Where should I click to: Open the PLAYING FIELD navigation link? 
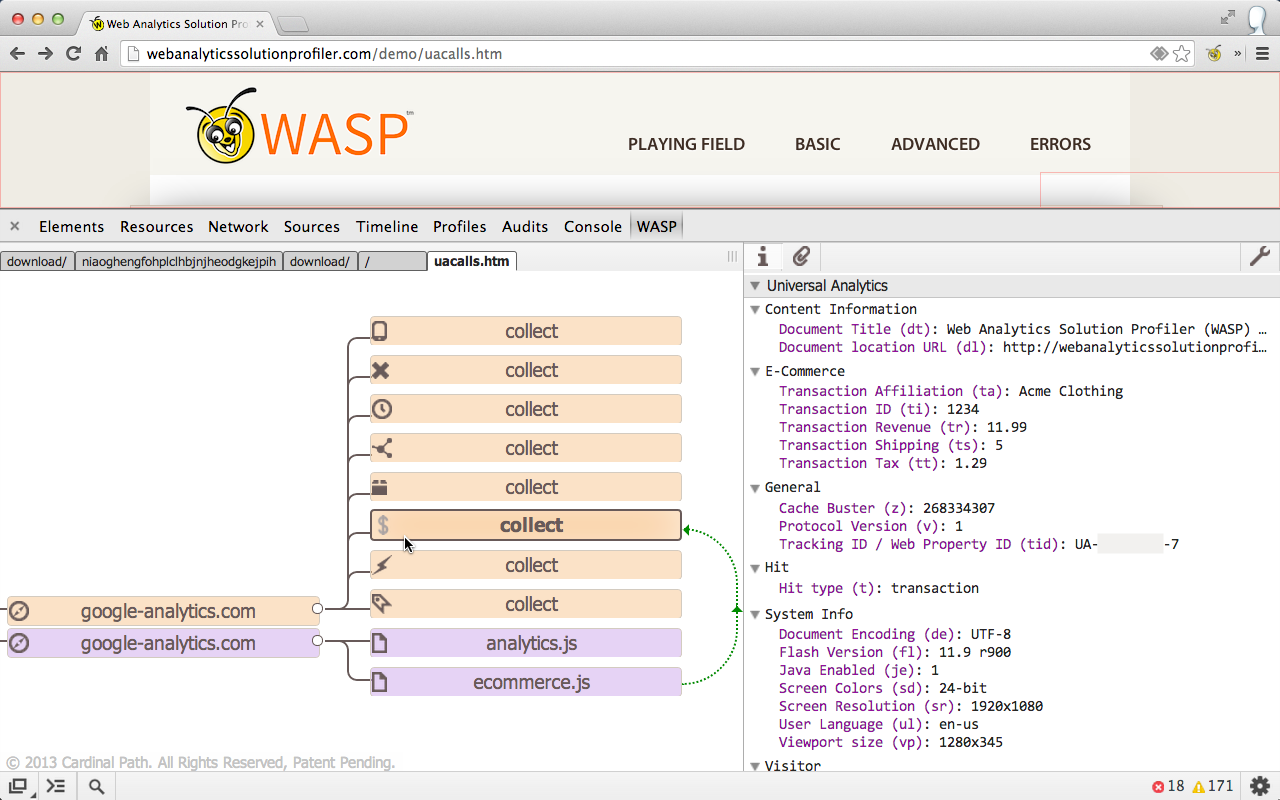[x=686, y=144]
